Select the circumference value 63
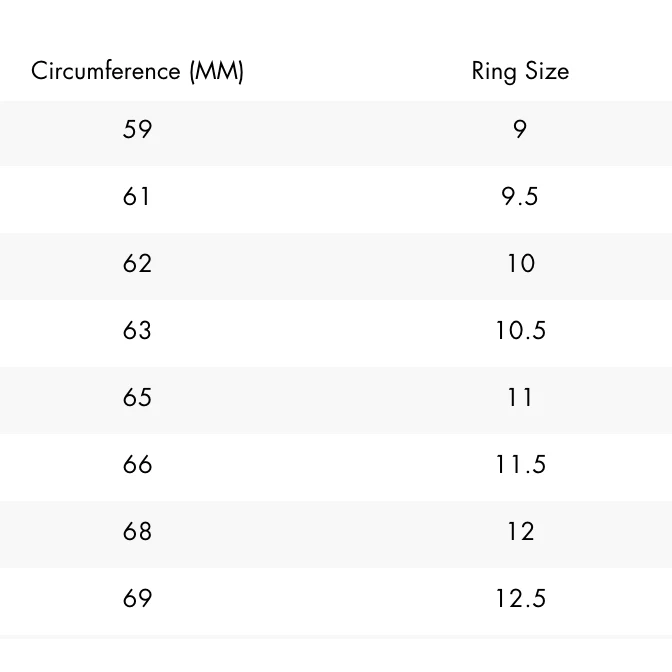 click(137, 331)
